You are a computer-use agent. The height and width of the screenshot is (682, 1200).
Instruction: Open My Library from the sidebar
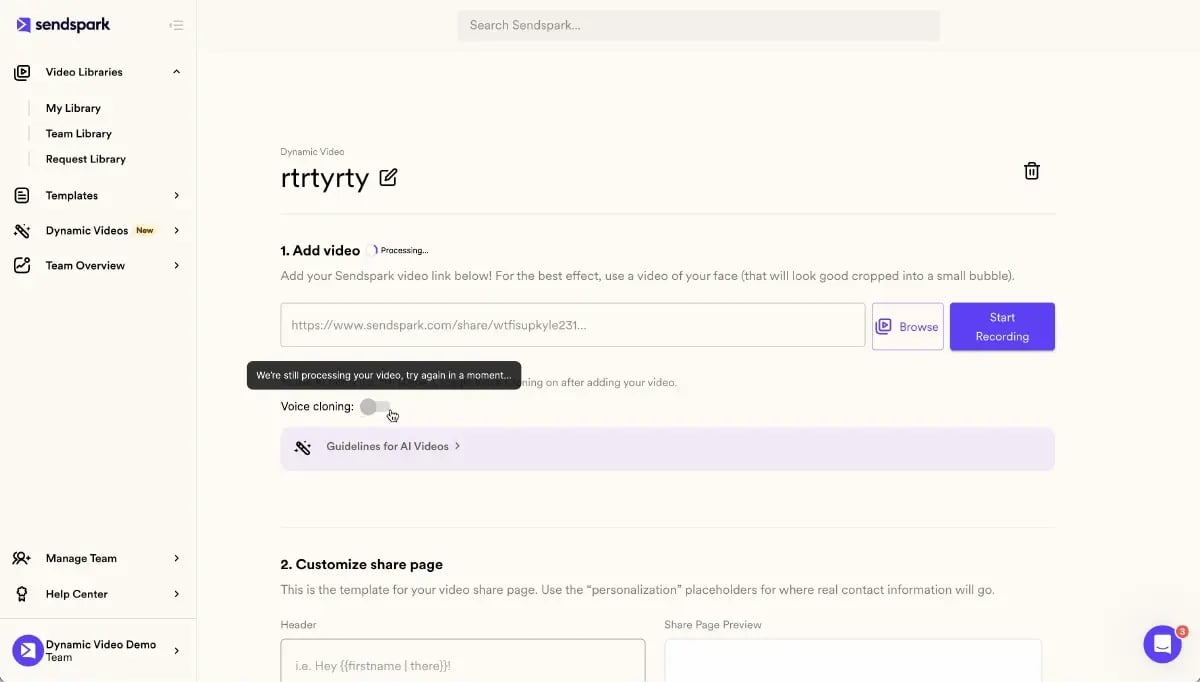coord(73,107)
